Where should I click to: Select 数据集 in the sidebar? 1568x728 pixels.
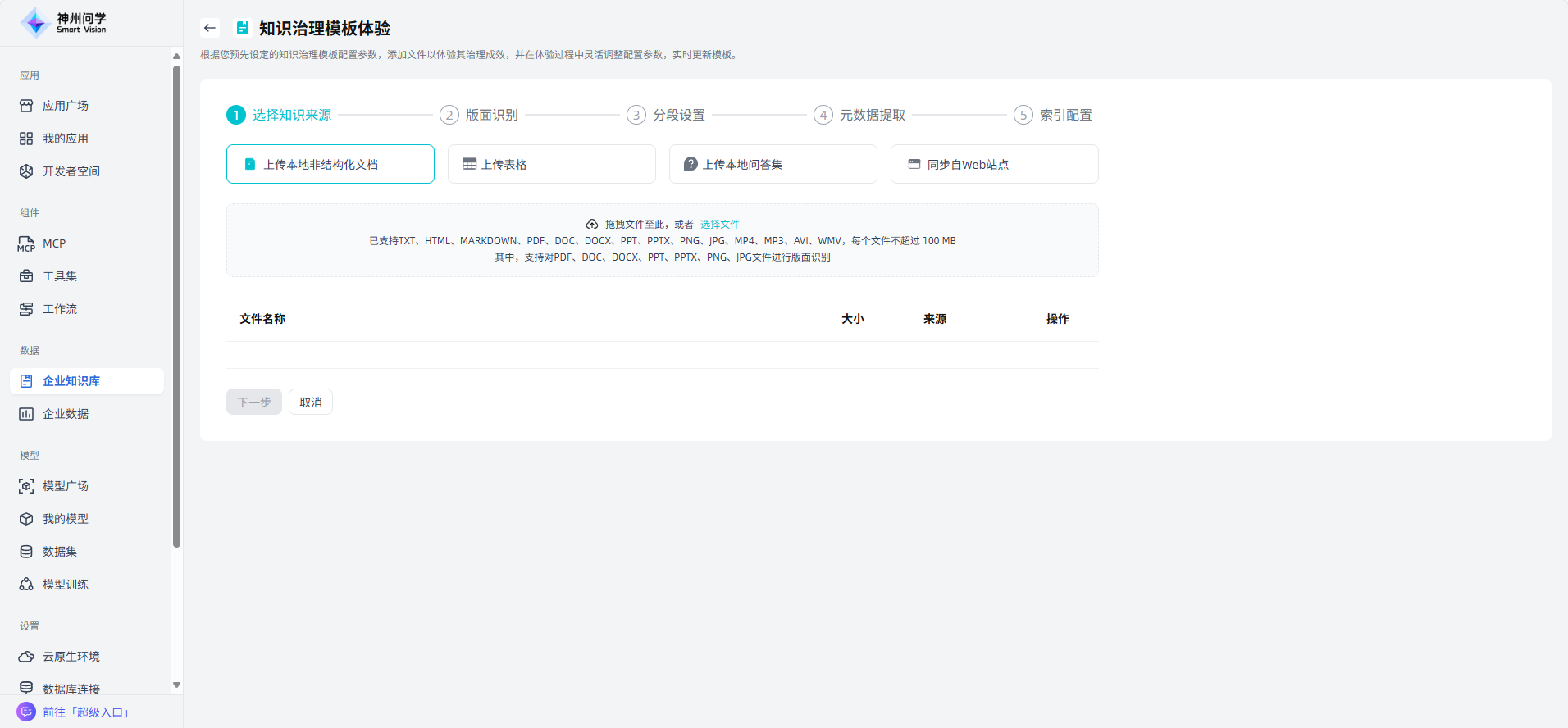click(59, 552)
